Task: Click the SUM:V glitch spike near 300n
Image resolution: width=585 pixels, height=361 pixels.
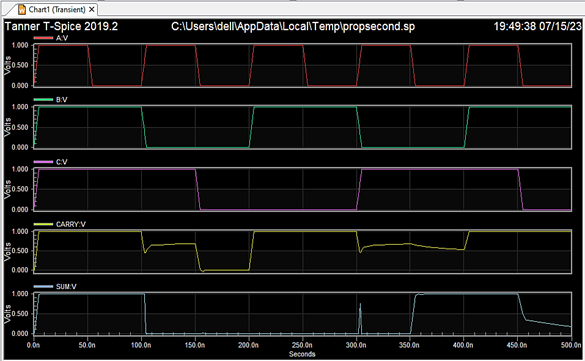Action: 360,318
